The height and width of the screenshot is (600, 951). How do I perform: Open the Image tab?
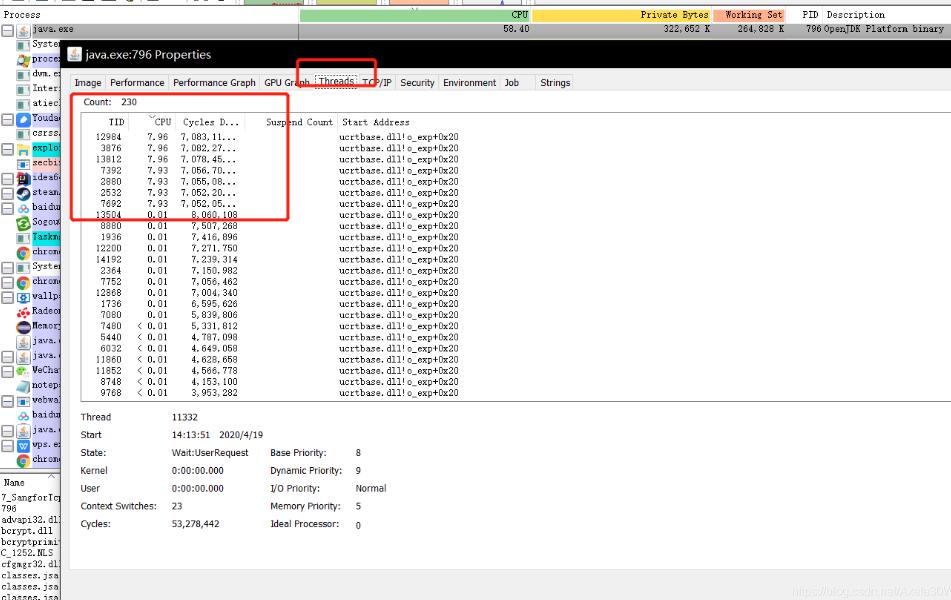click(88, 83)
